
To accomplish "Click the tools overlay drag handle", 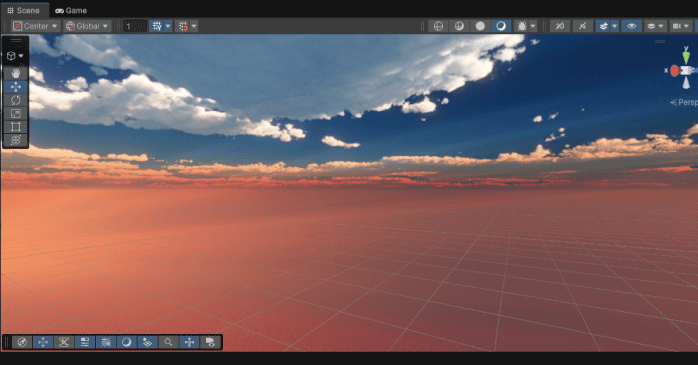I will coord(16,41).
